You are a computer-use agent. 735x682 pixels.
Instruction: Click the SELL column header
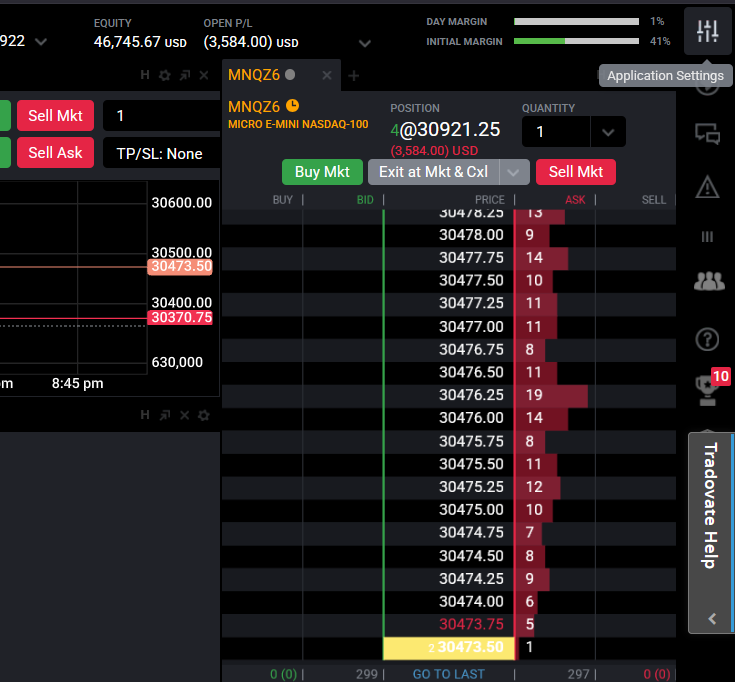coord(653,200)
